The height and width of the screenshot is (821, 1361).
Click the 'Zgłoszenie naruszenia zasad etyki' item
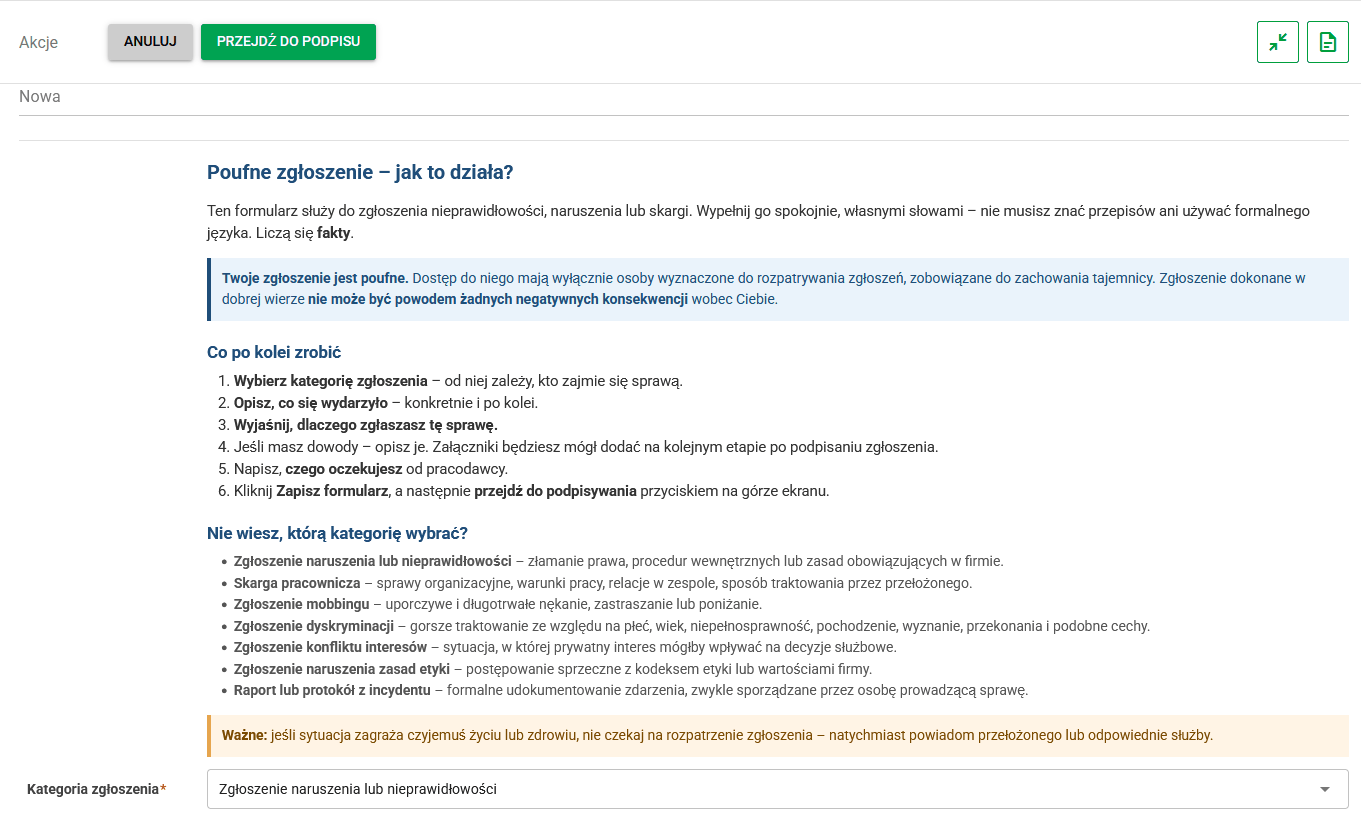pyautogui.click(x=553, y=669)
